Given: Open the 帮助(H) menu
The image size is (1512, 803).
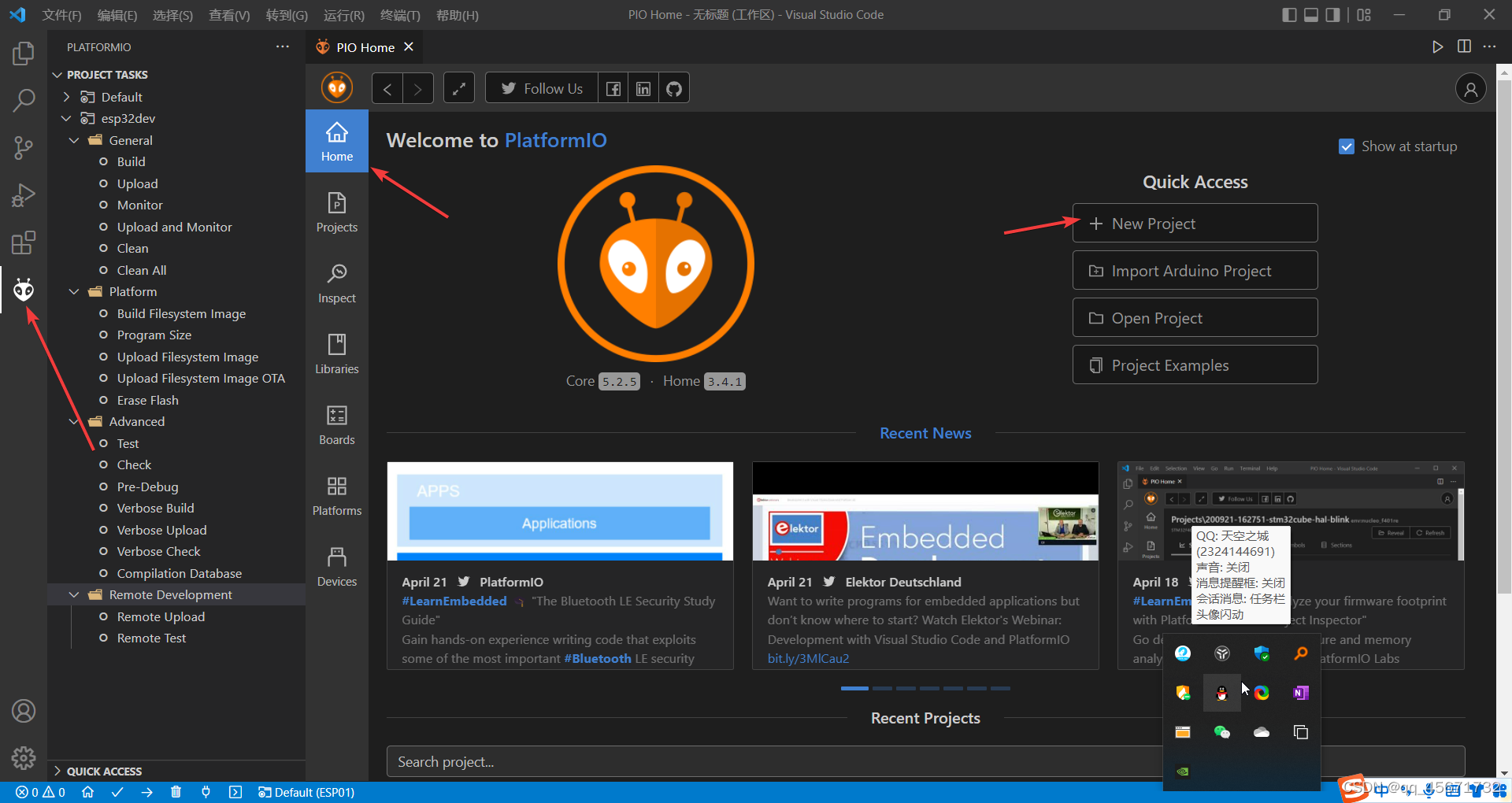Looking at the screenshot, I should coord(457,15).
